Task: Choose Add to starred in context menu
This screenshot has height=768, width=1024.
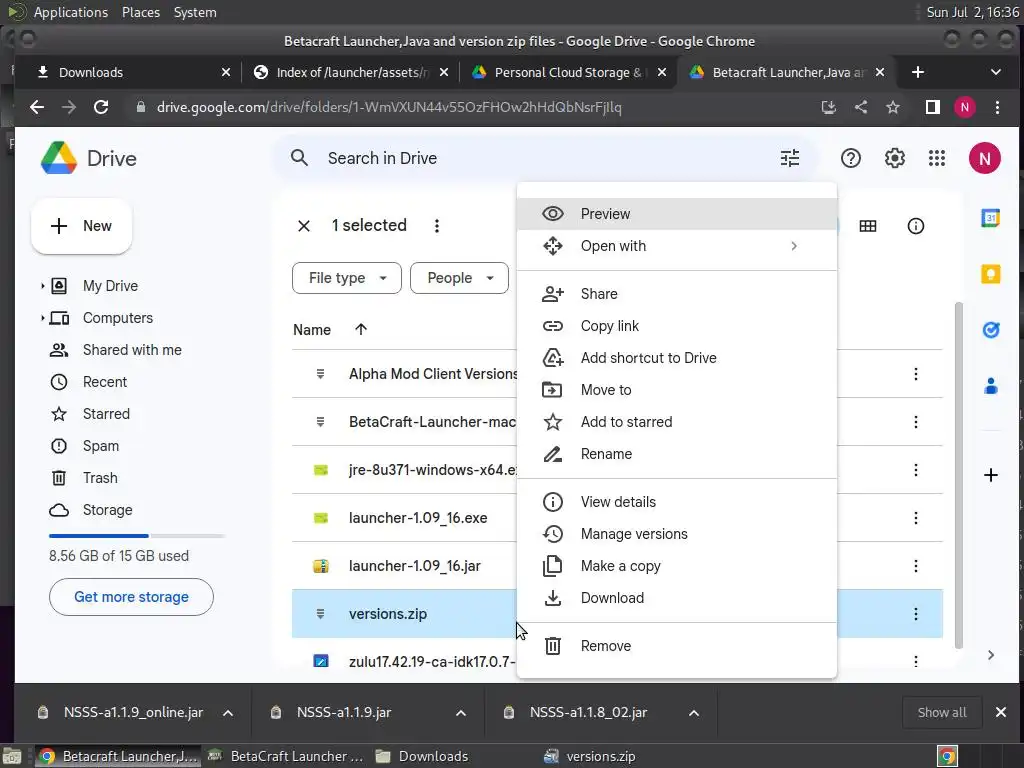Action: [x=677, y=422]
